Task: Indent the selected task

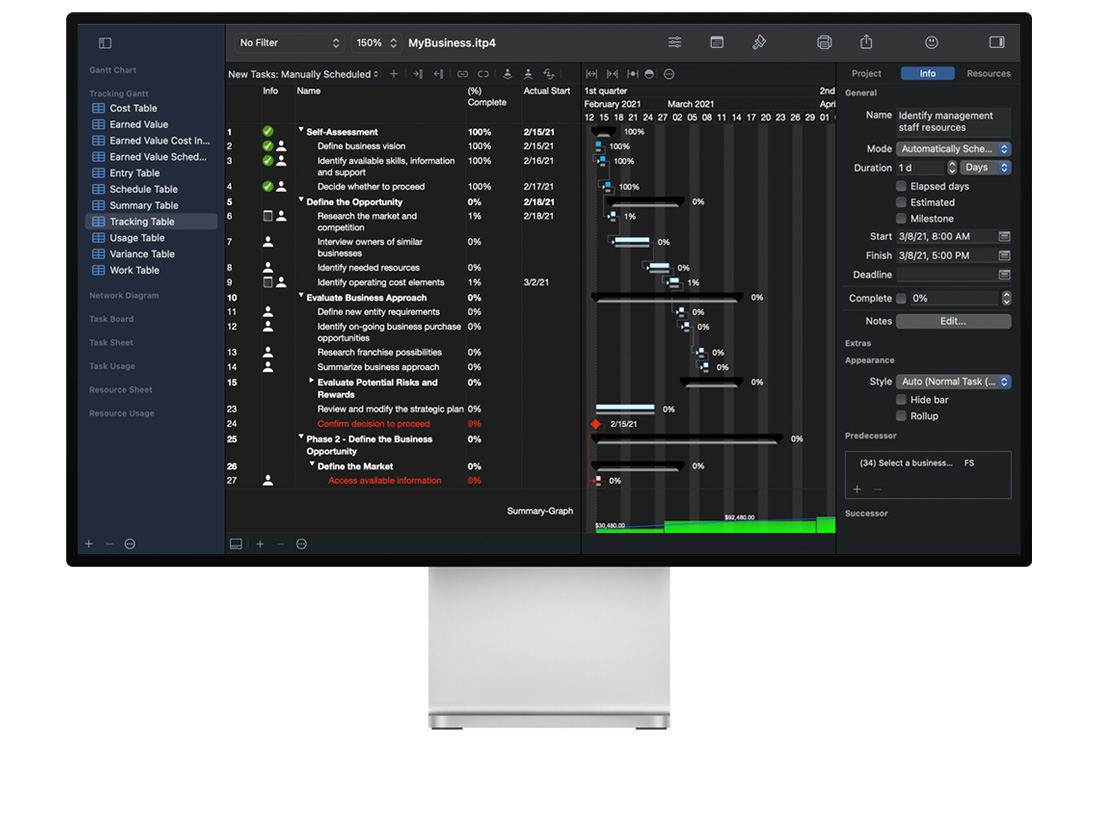Action: pos(417,74)
